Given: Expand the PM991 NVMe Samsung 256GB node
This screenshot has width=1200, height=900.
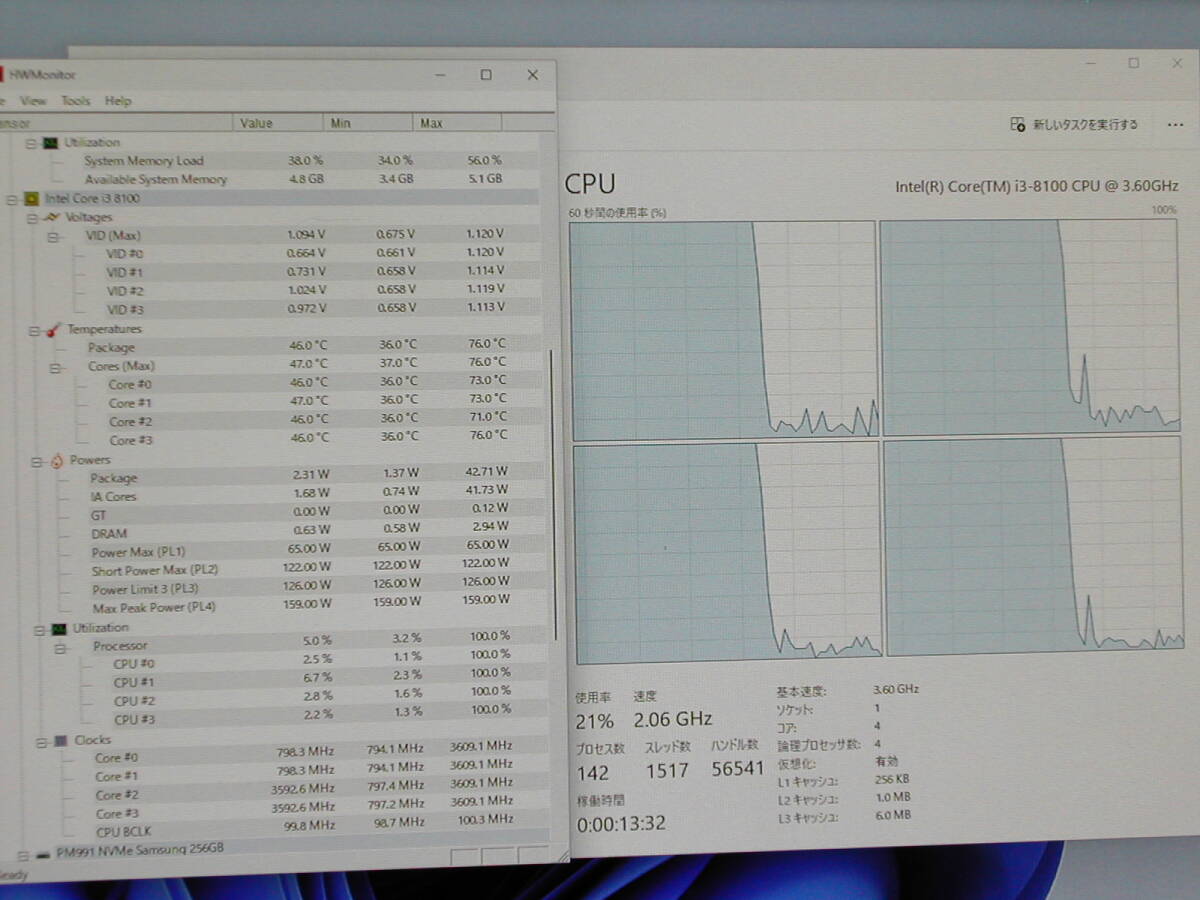Looking at the screenshot, I should [x=23, y=856].
